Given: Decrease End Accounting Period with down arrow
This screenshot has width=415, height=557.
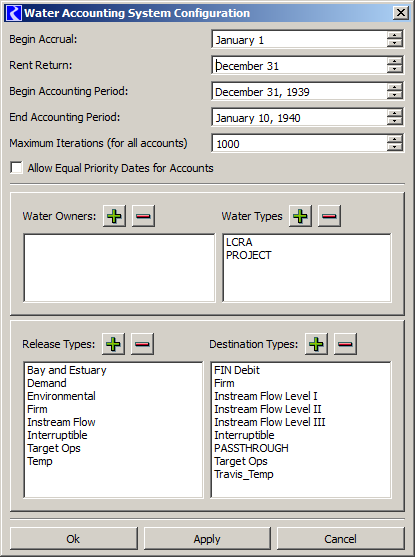Looking at the screenshot, I should (x=394, y=121).
